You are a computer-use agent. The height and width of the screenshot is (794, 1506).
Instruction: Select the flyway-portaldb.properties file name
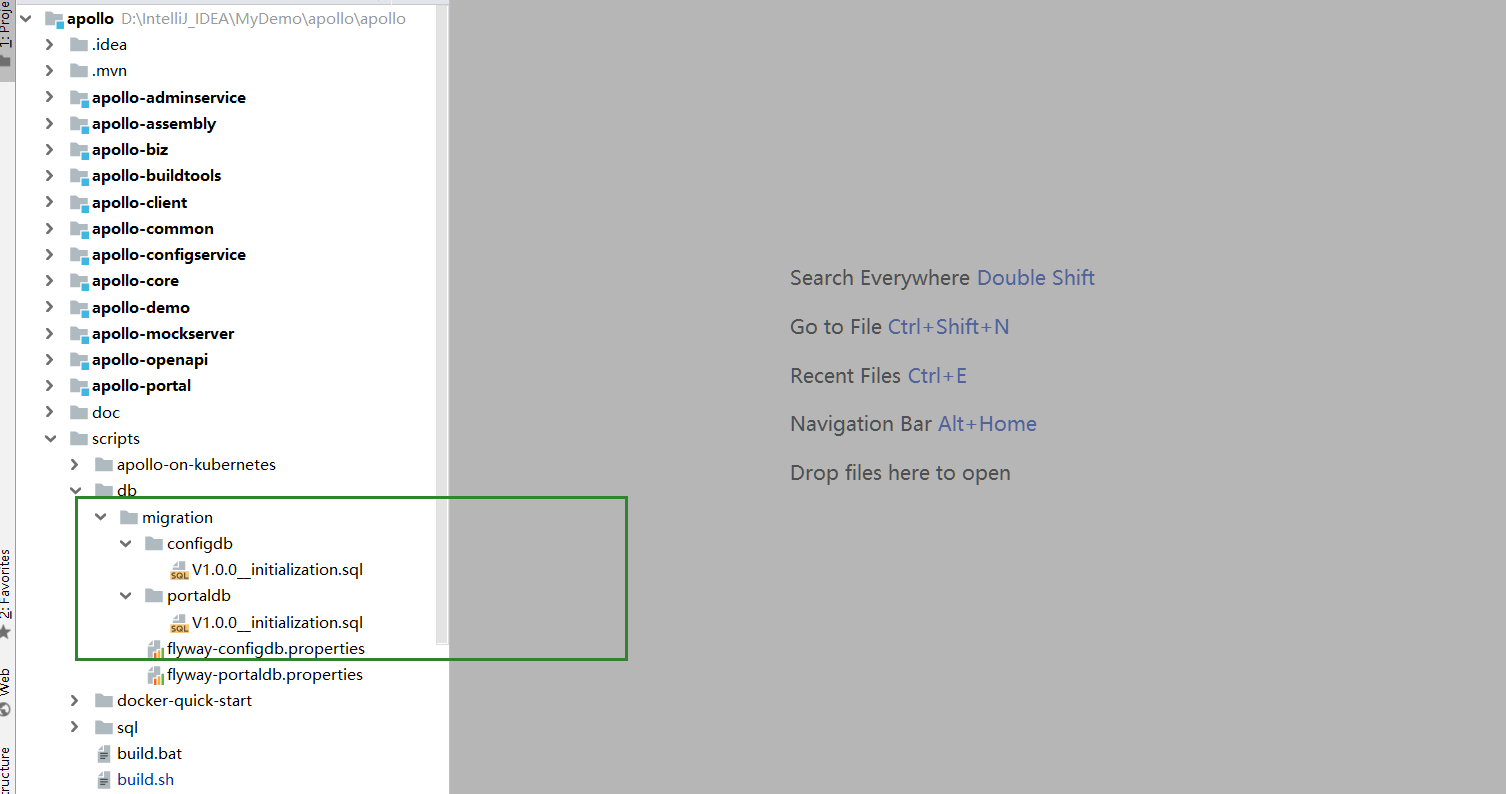pyautogui.click(x=265, y=675)
